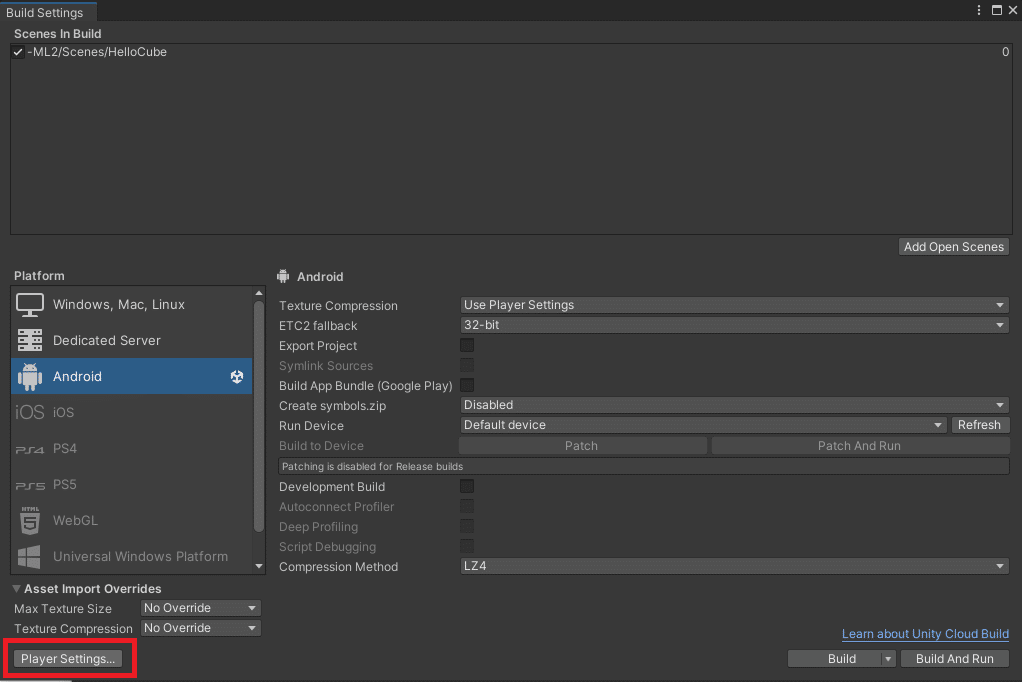1022x682 pixels.
Task: Select Windows, Mac, Linux platform
Action: 132,304
